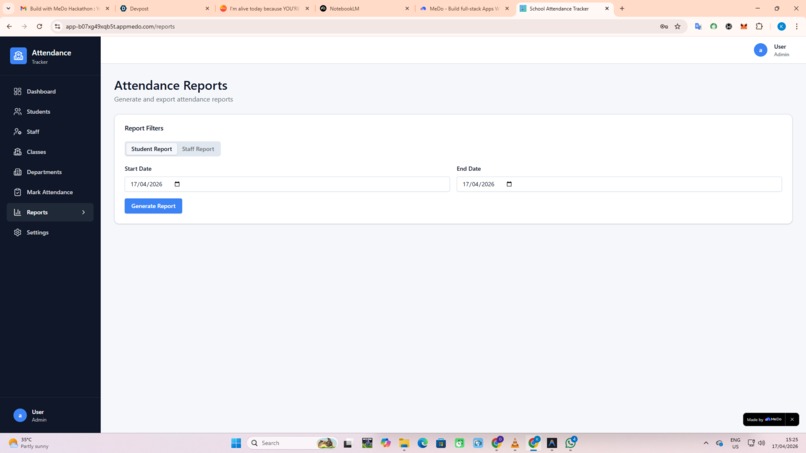Switch to the Staff Report tab
The width and height of the screenshot is (806, 453).
pyautogui.click(x=198, y=149)
